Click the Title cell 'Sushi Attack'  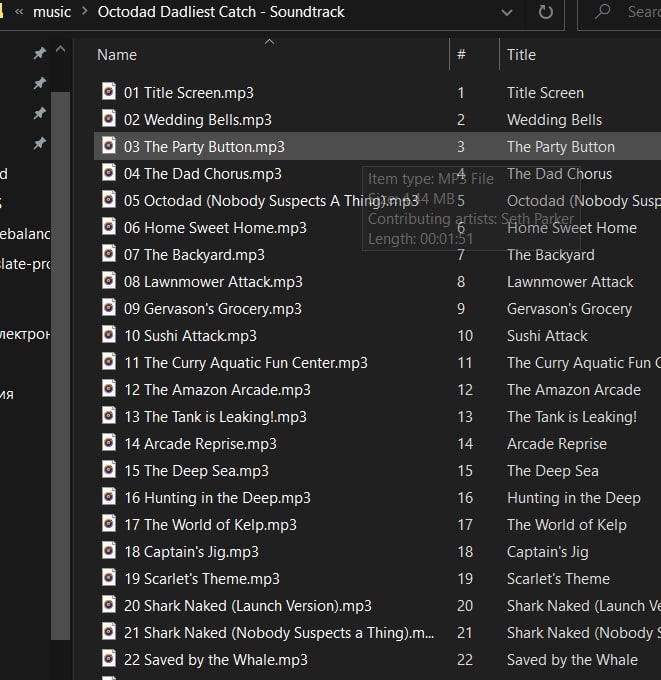(x=547, y=336)
